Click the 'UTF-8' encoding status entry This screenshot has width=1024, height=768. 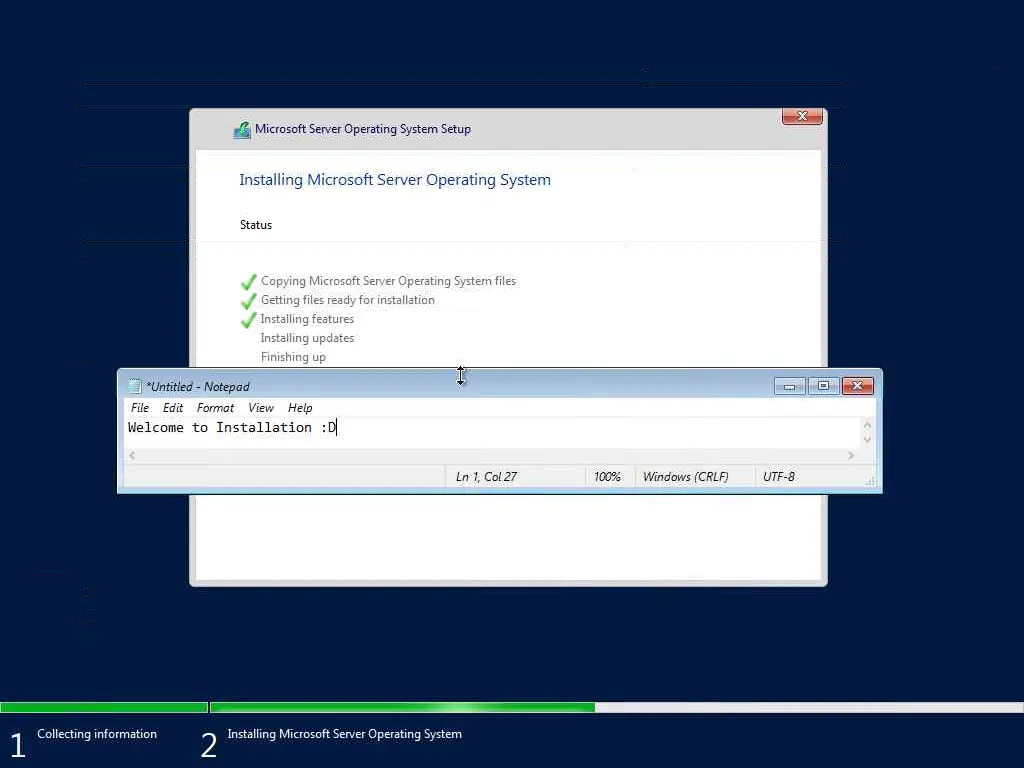point(778,477)
